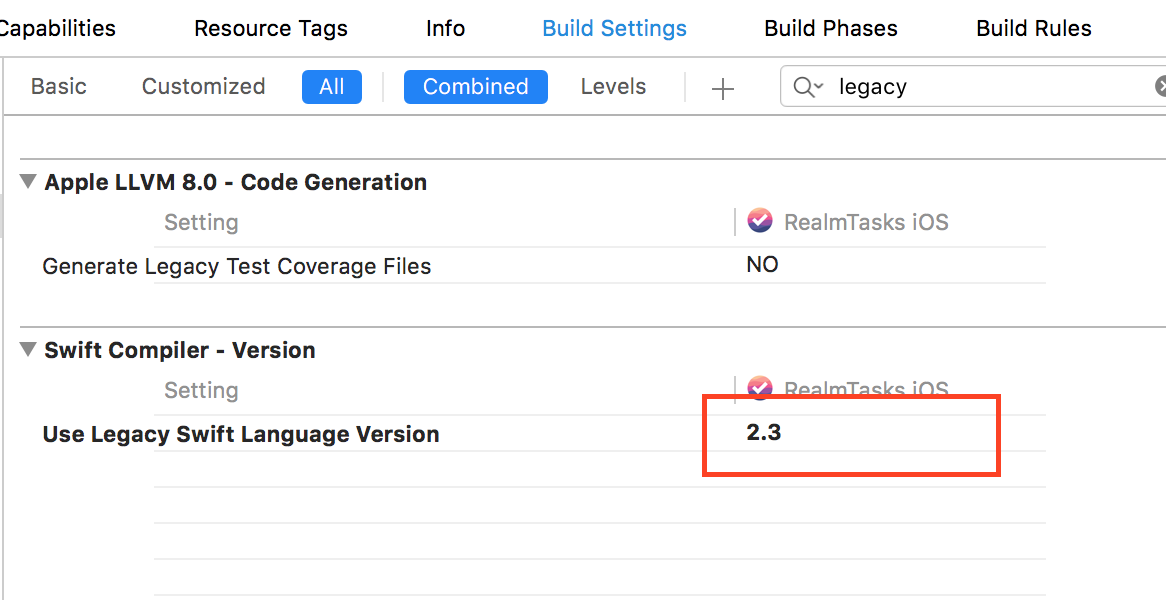The height and width of the screenshot is (600, 1166).
Task: Select the Build Settings tab
Action: point(614,28)
